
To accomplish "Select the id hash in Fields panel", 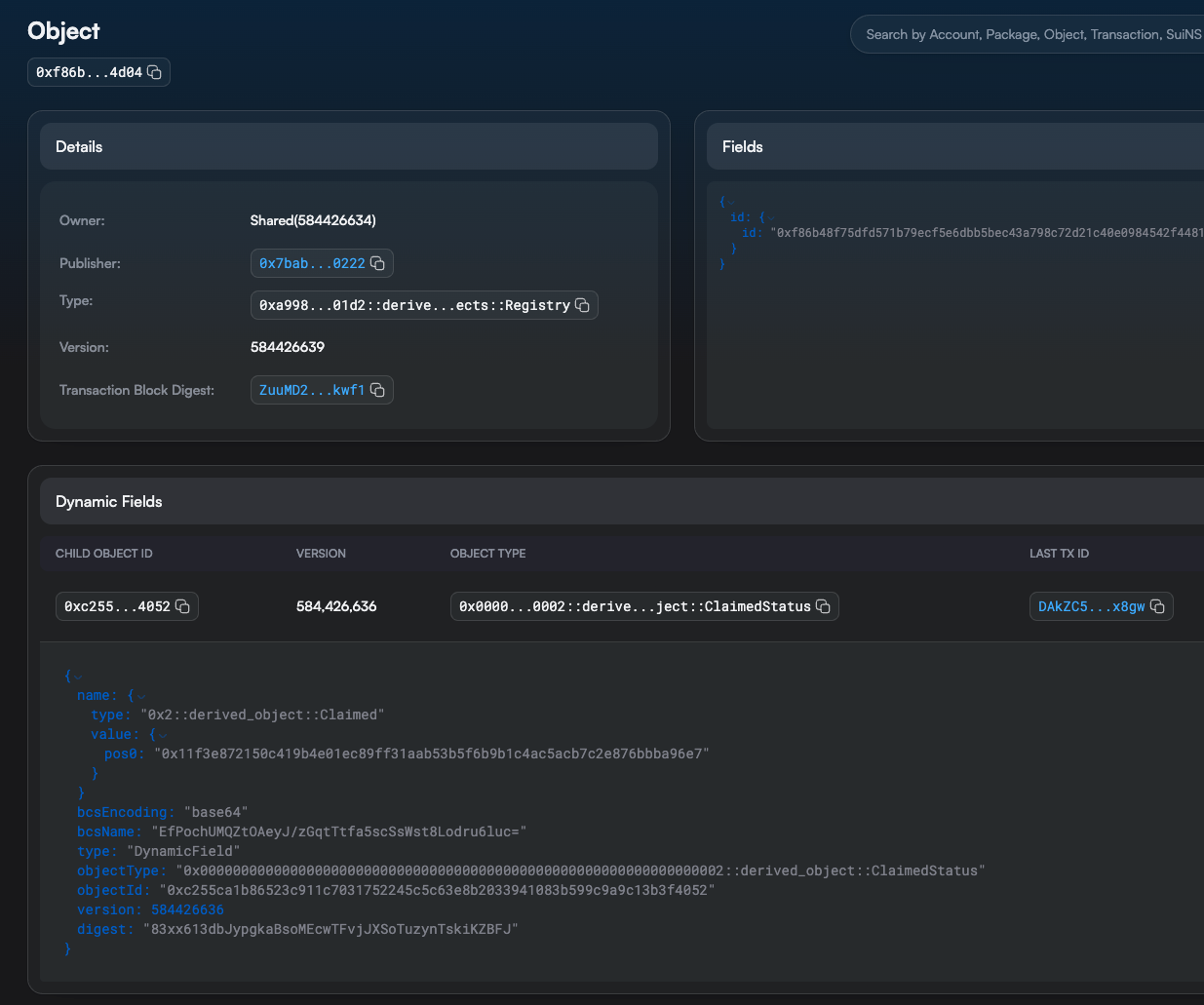I will click(987, 233).
